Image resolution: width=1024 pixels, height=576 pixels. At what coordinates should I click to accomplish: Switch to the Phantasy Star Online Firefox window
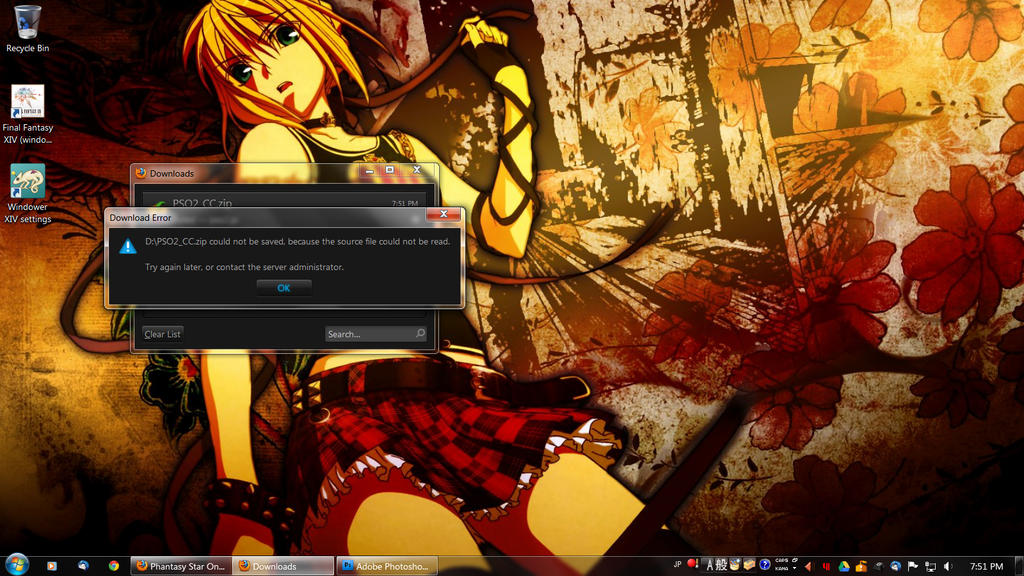point(181,566)
